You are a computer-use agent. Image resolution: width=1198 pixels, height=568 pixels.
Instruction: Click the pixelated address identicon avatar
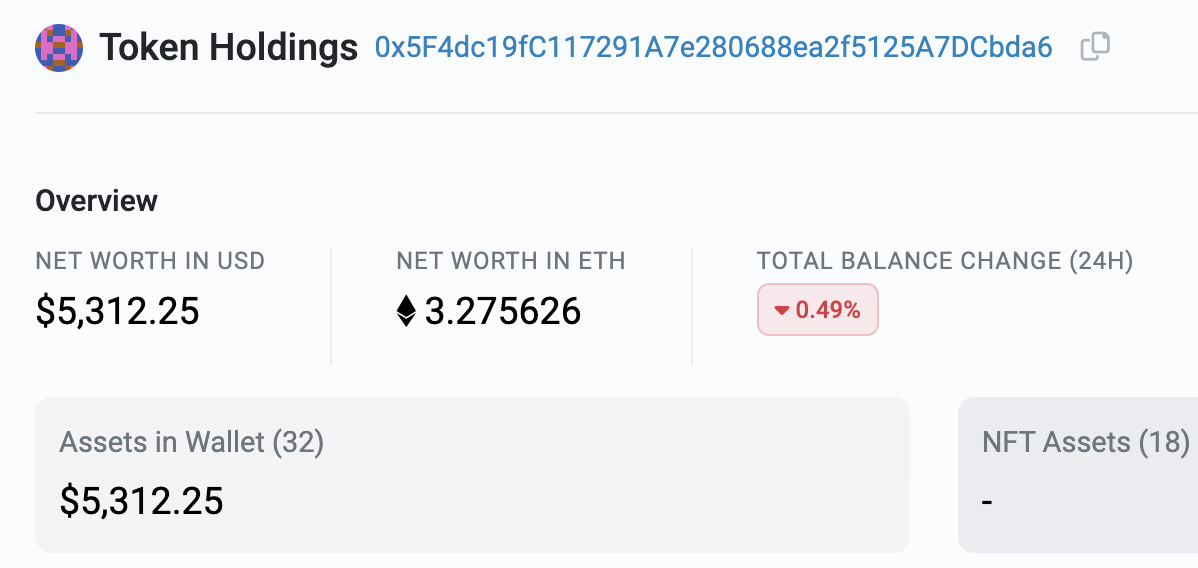tap(59, 47)
